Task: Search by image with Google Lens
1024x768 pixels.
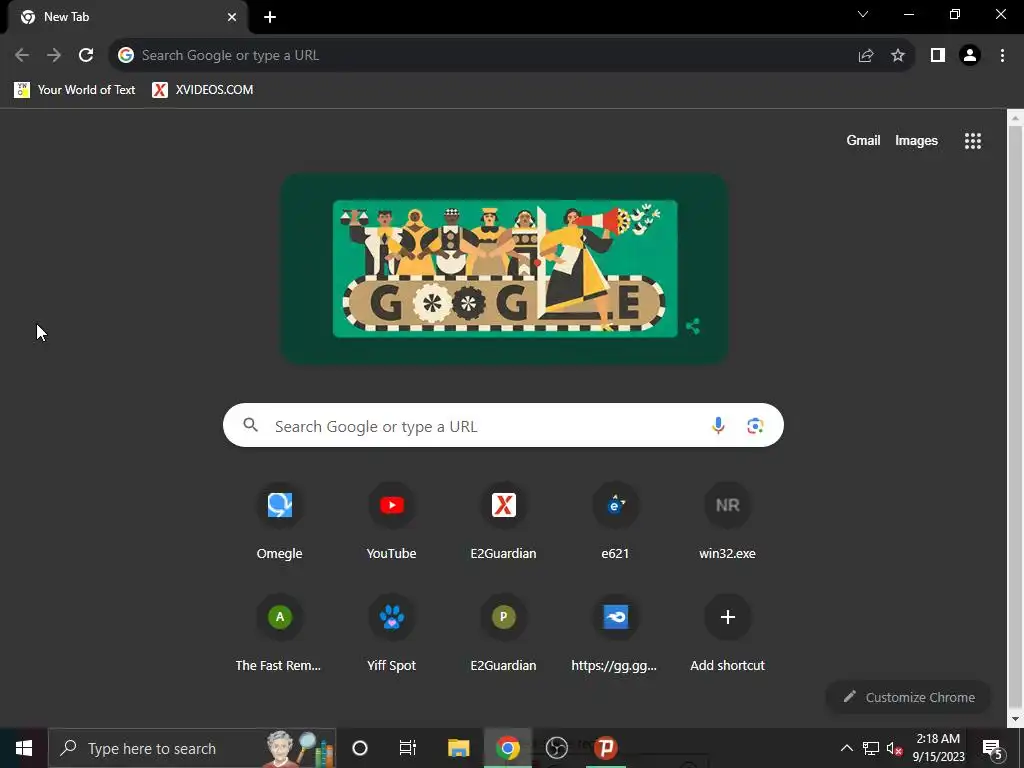Action: point(755,426)
